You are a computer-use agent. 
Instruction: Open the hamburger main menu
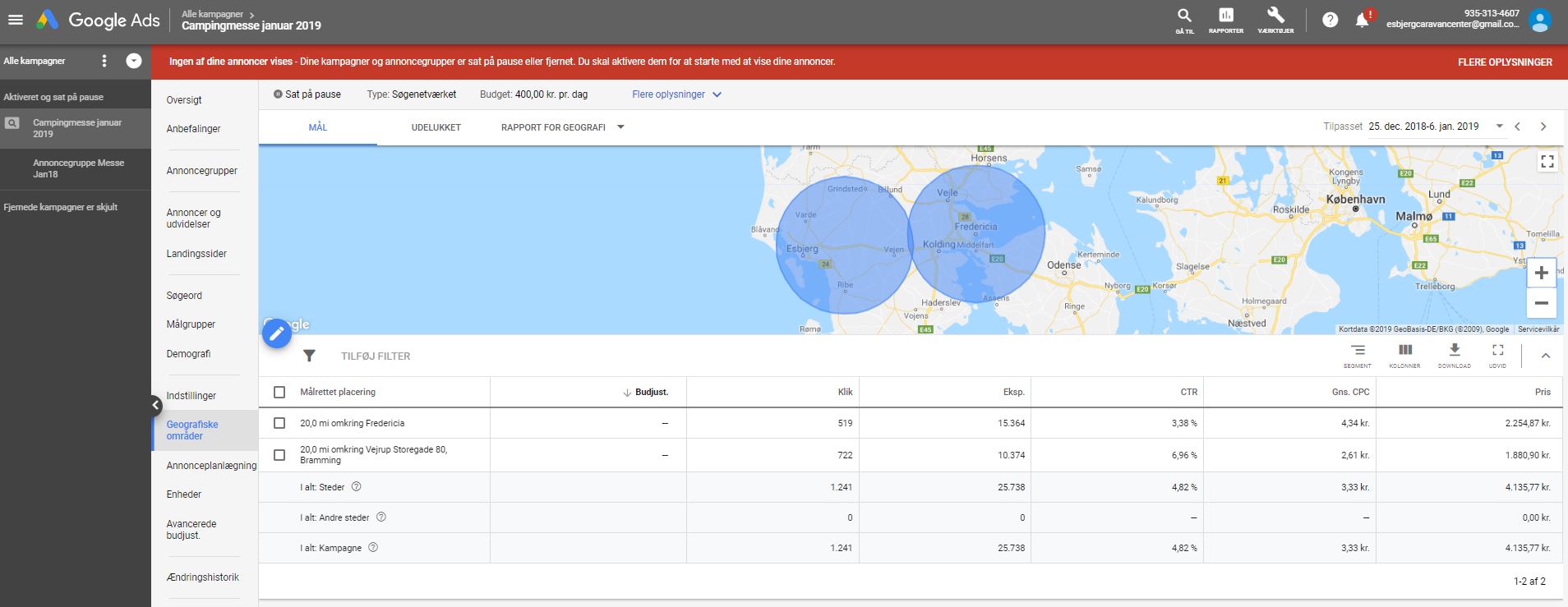click(15, 21)
